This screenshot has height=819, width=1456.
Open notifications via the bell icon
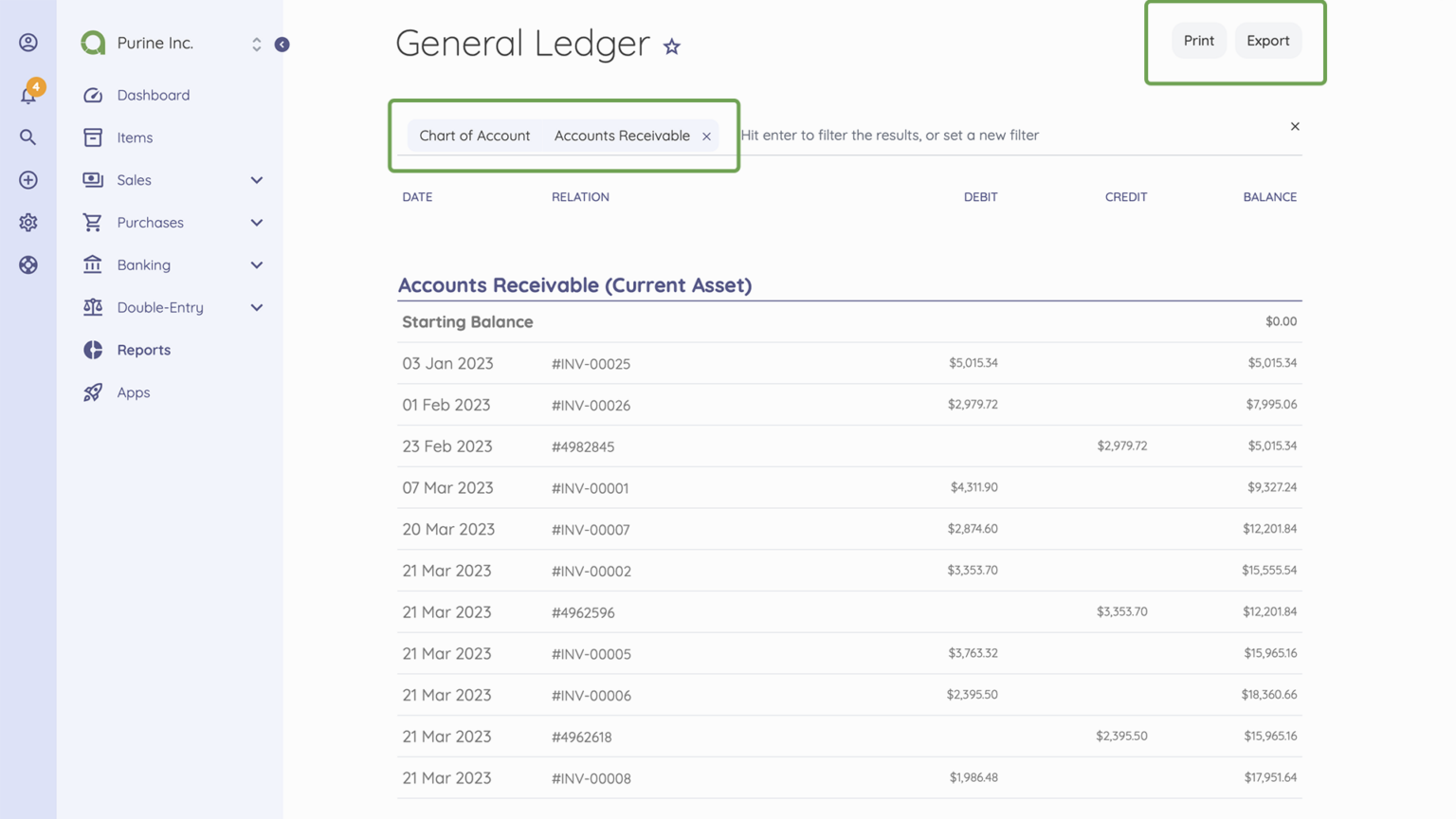click(x=27, y=95)
